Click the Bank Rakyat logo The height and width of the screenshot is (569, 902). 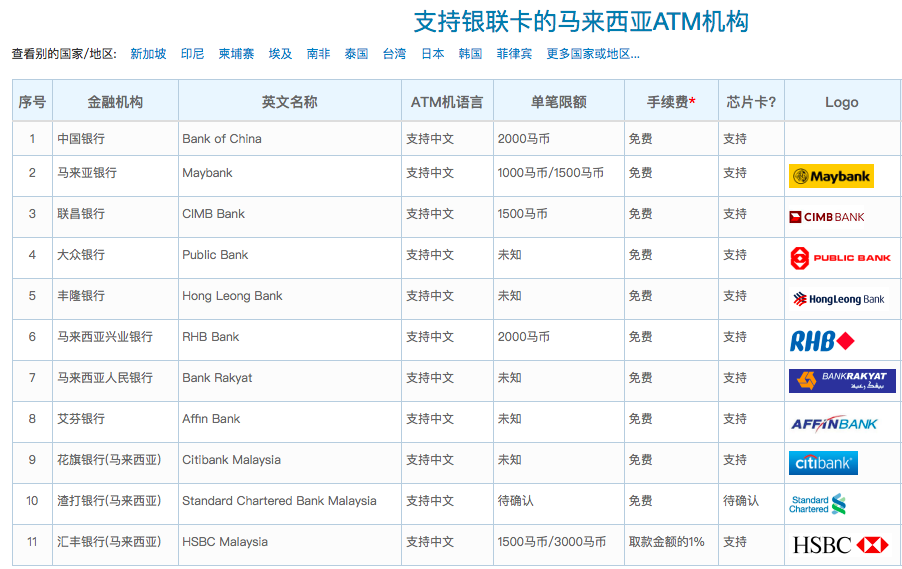pos(841,381)
